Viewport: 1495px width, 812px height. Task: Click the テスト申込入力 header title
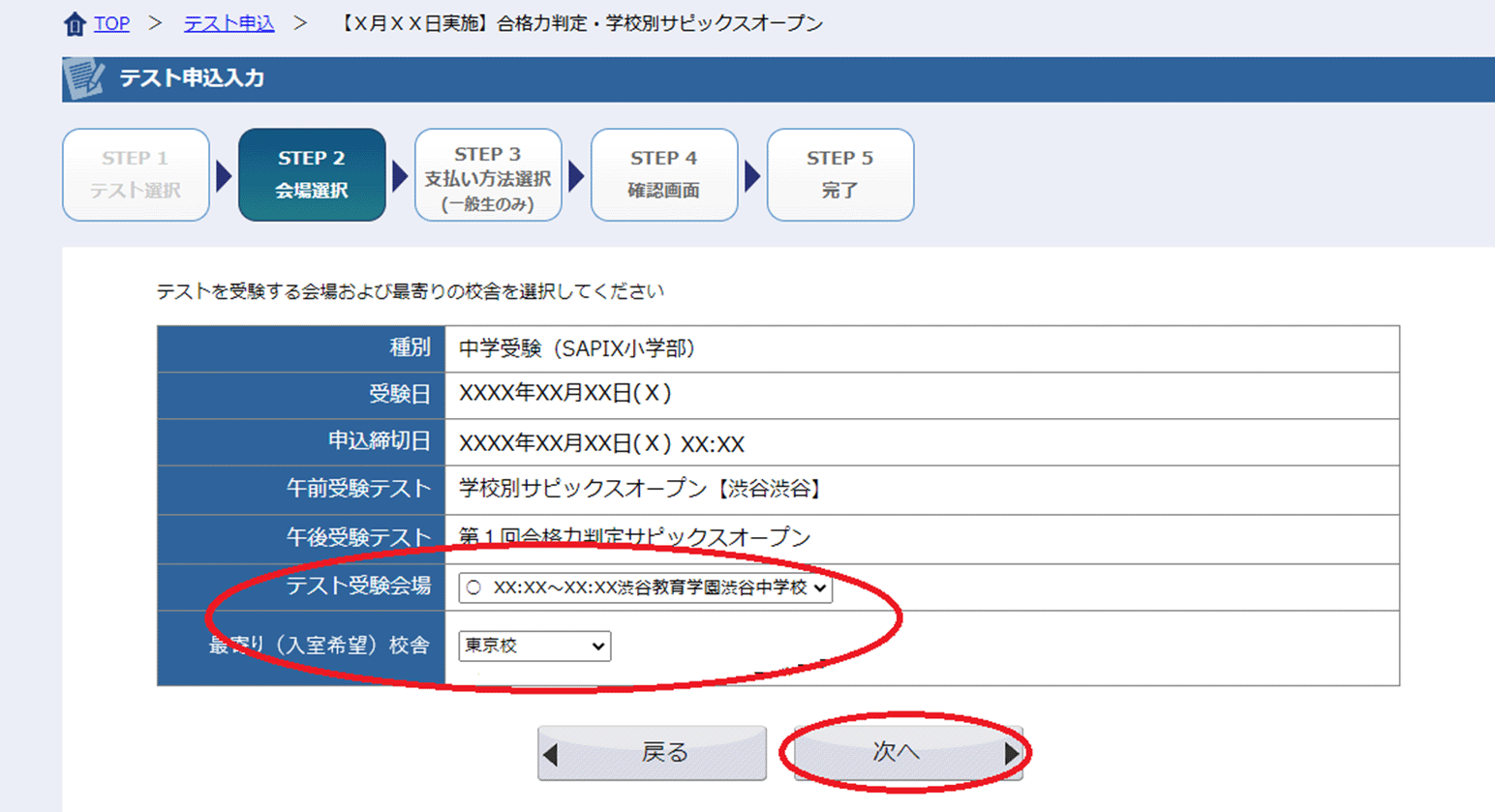pyautogui.click(x=192, y=78)
